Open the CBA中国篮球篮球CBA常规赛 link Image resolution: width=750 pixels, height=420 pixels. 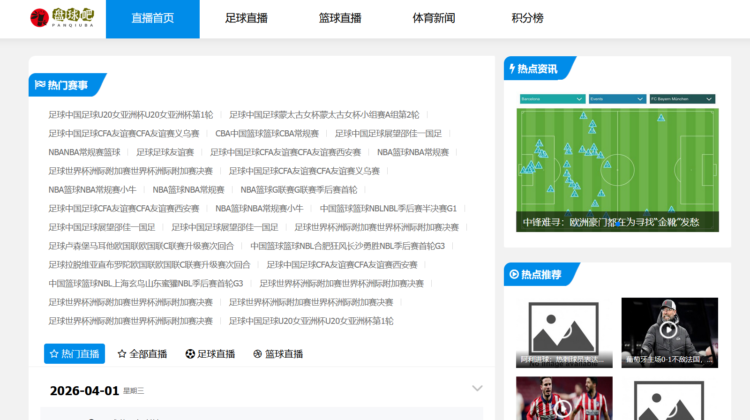(267, 133)
